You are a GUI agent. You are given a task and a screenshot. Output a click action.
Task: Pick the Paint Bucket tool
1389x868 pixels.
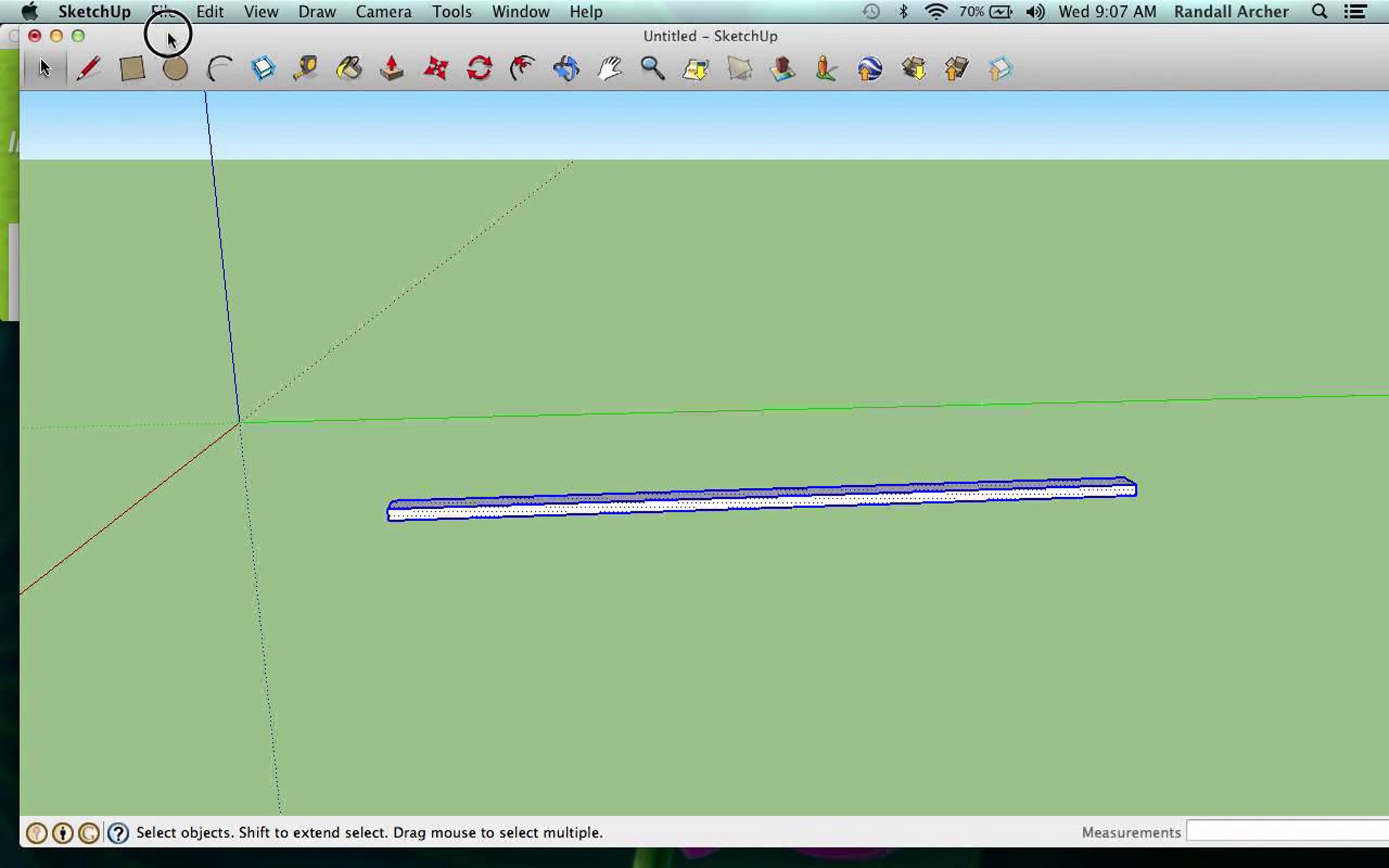[x=349, y=69]
